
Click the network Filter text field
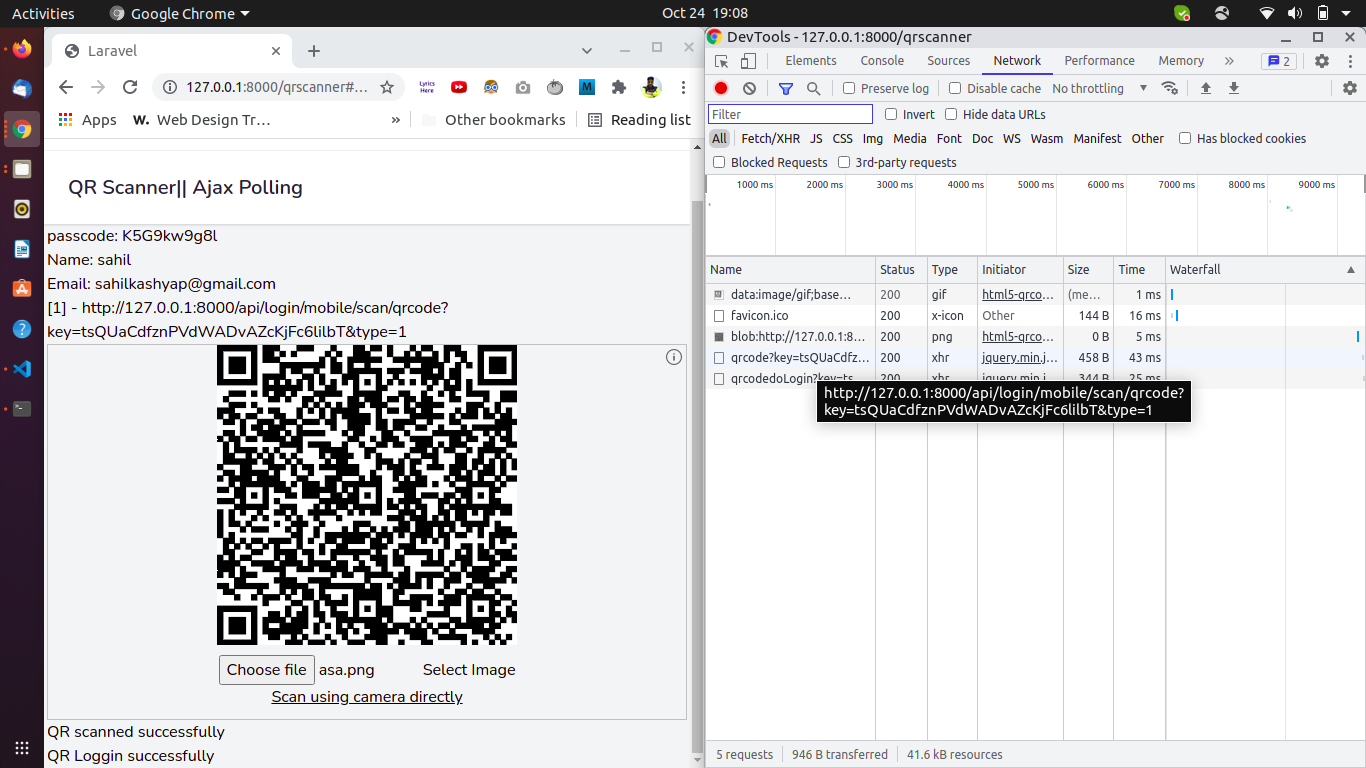pos(790,114)
